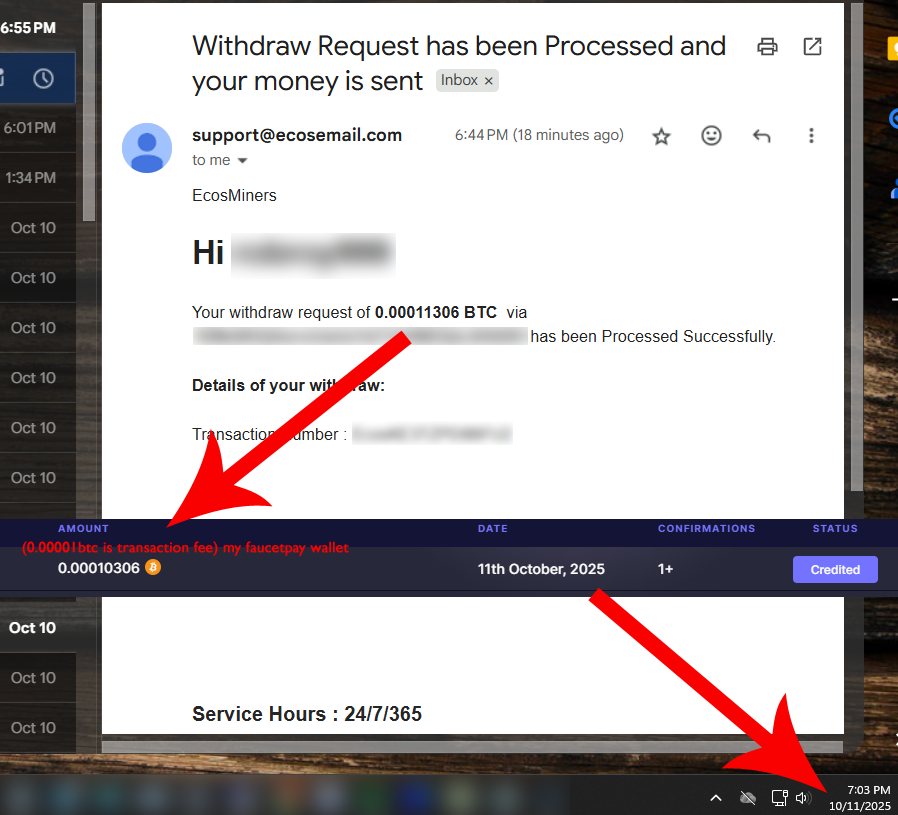Click the DATE column header

(493, 529)
